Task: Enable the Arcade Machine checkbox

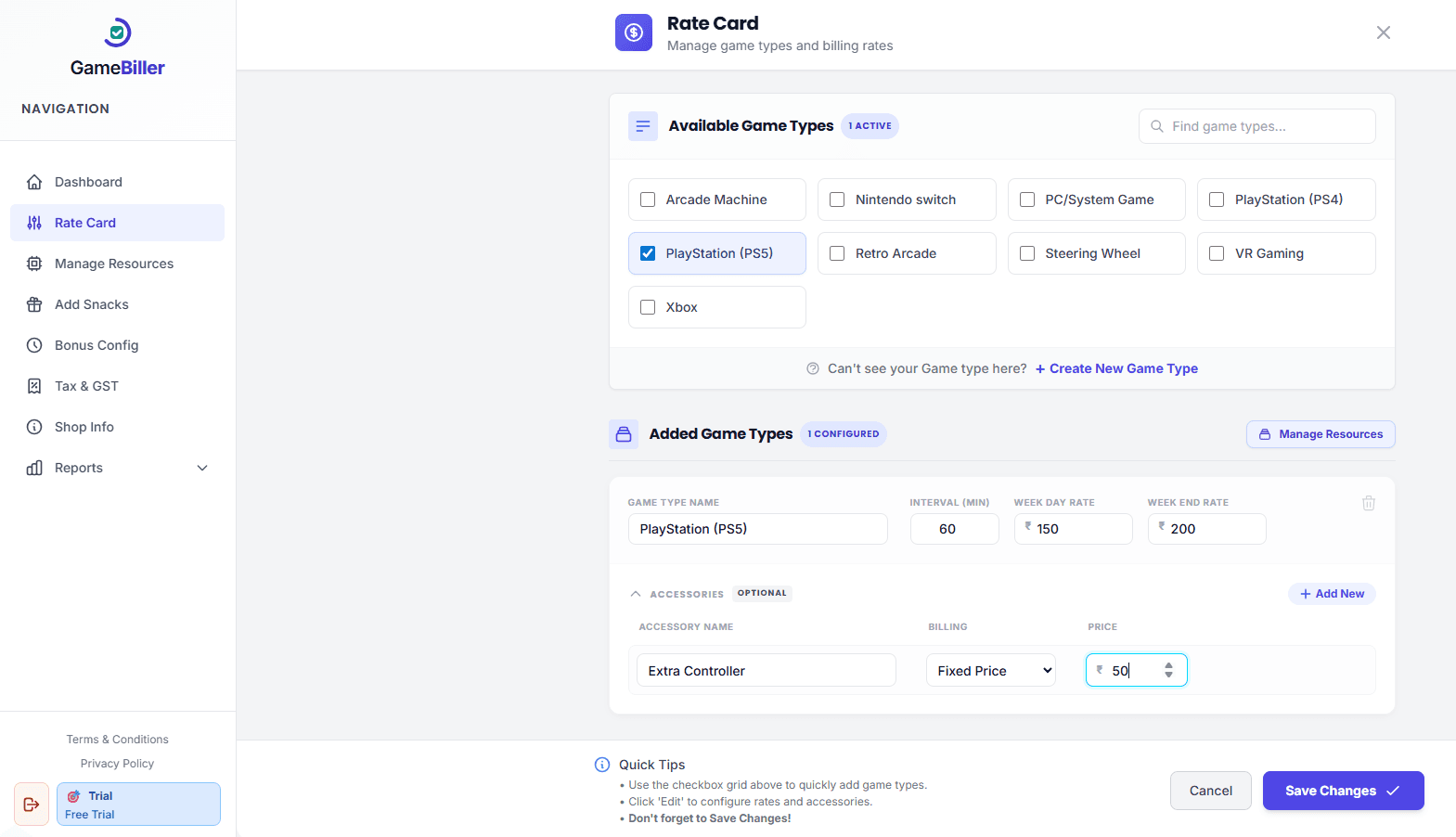Action: click(x=648, y=200)
